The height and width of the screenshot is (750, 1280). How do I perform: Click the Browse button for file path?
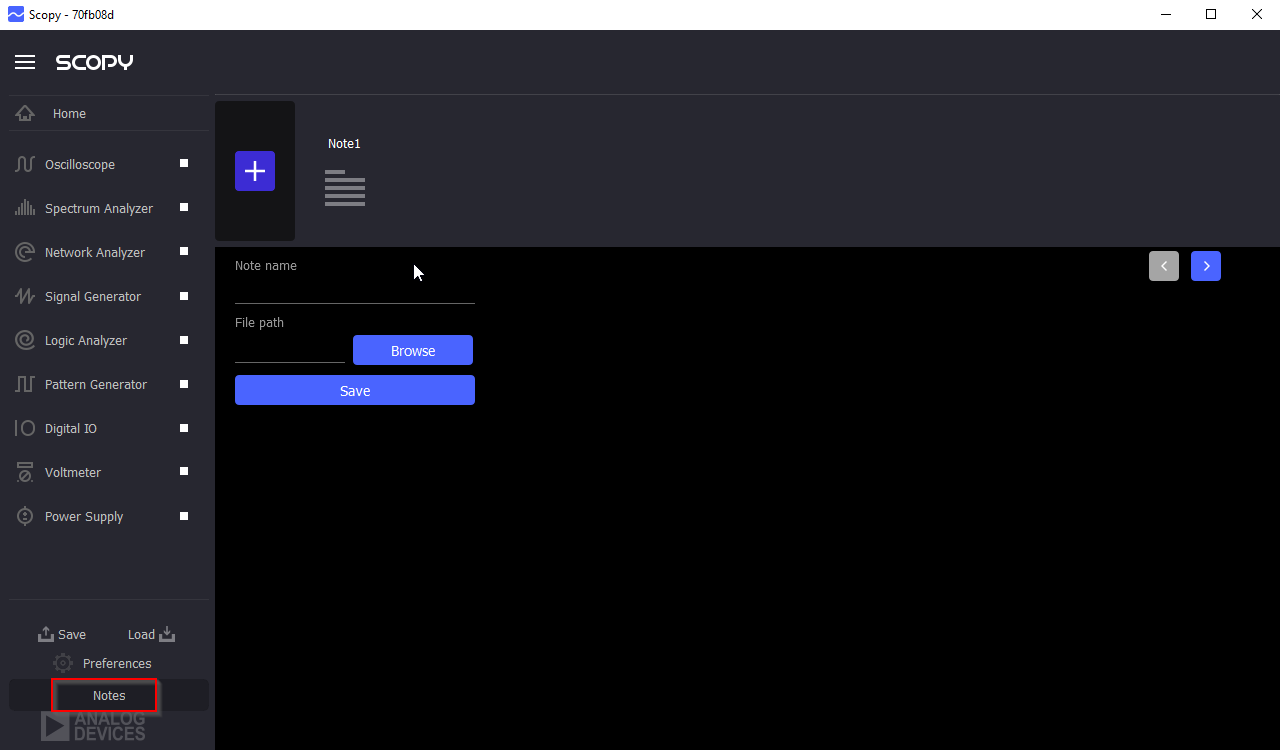413,350
